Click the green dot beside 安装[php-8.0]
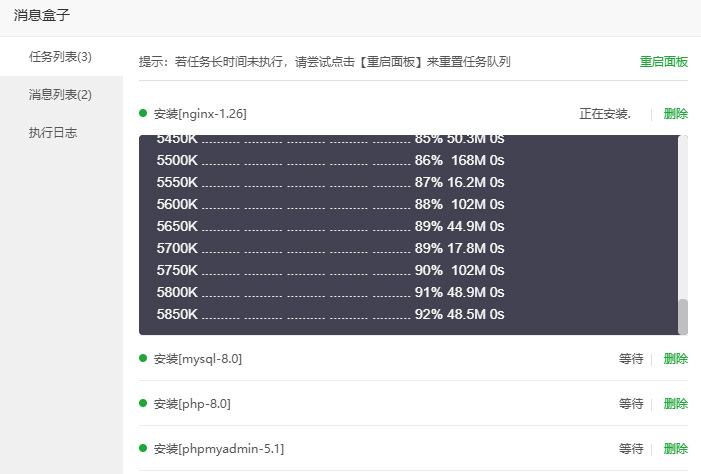Screen dimensions: 701x474 pos(143,403)
